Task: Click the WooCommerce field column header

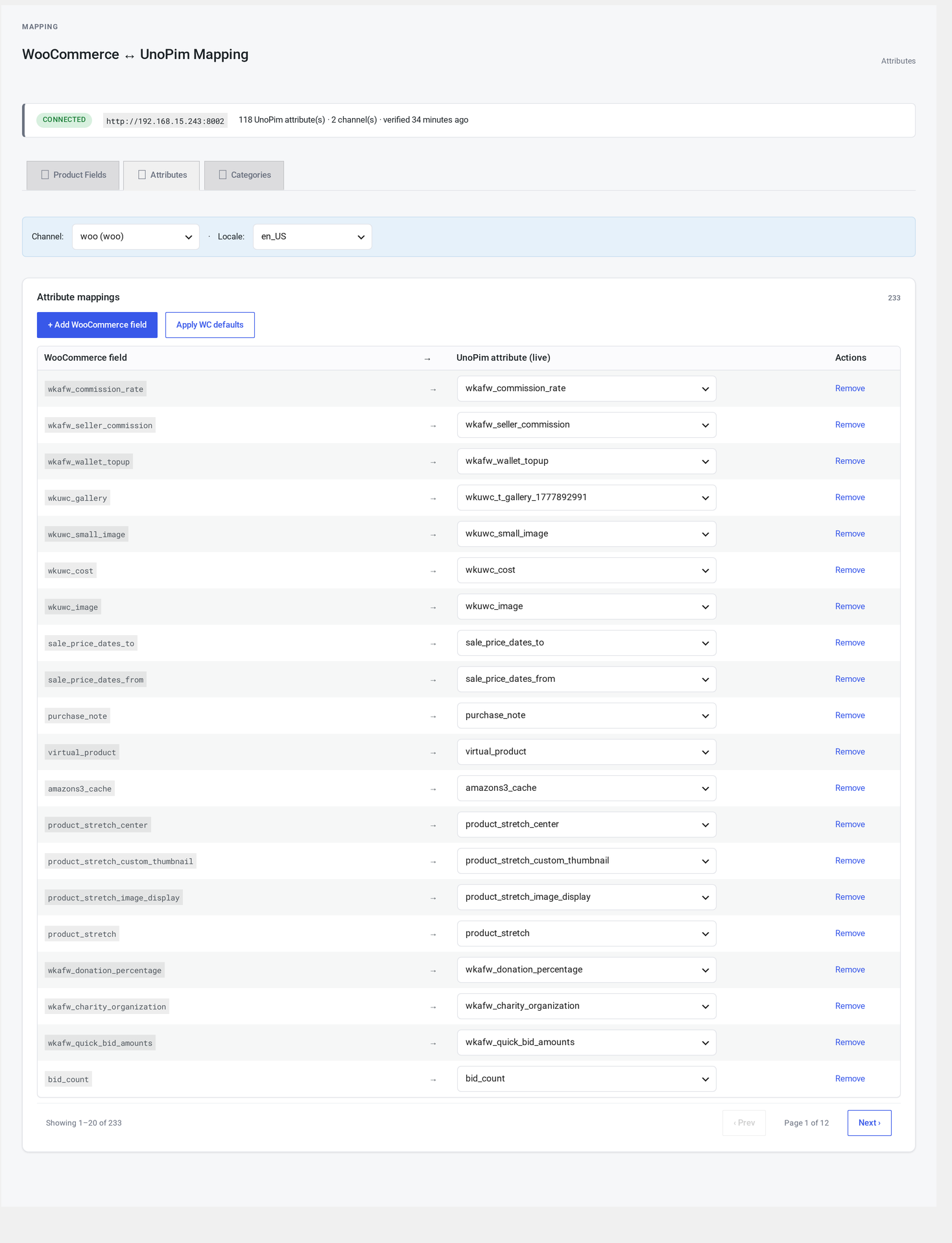Action: (x=86, y=358)
